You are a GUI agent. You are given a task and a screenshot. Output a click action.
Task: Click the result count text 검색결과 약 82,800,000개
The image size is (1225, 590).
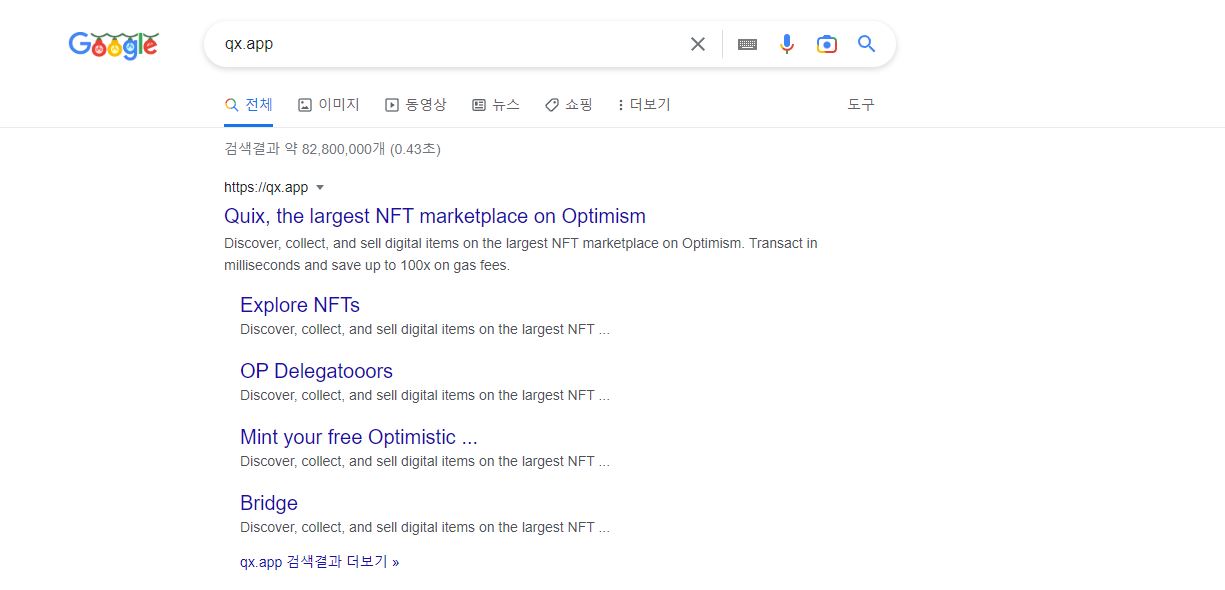pos(332,149)
